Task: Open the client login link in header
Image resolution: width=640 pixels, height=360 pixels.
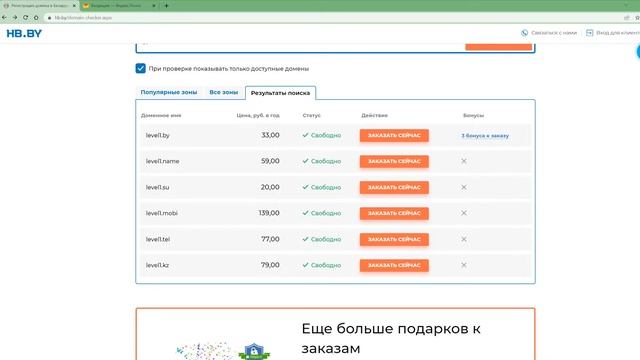Action: tap(613, 33)
